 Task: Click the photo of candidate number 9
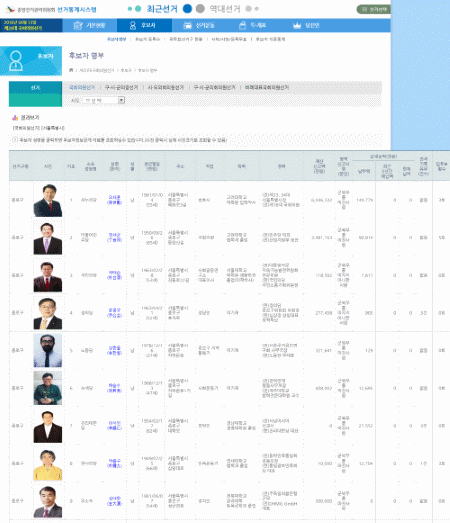(x=48, y=501)
